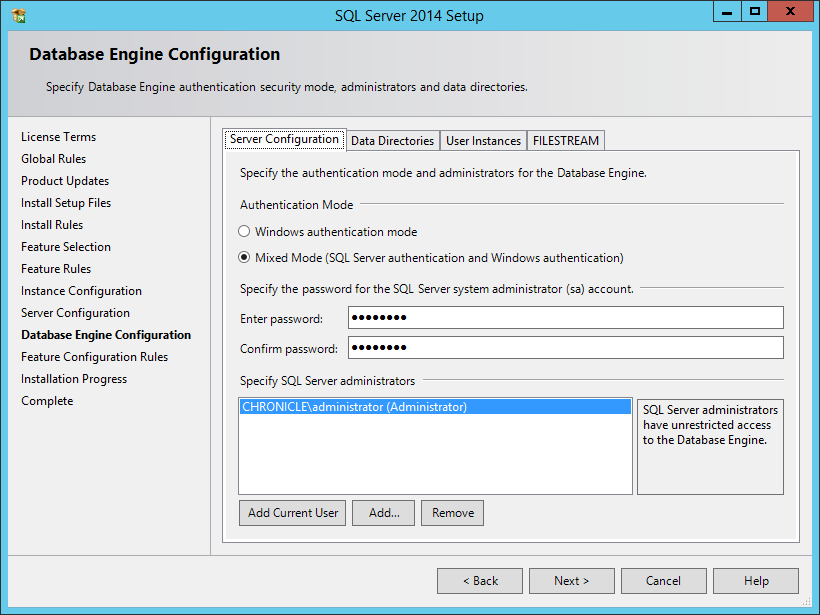Select CHRONICLE\administrator in administrators list
The width and height of the screenshot is (820, 615).
click(x=355, y=407)
